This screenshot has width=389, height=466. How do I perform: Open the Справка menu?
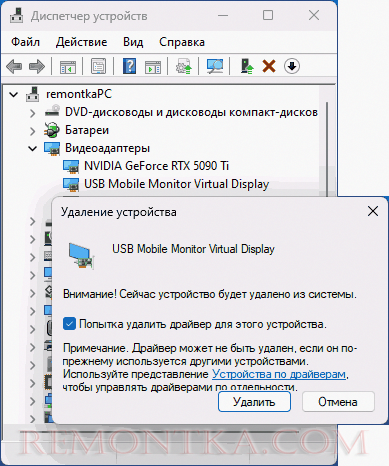point(182,42)
